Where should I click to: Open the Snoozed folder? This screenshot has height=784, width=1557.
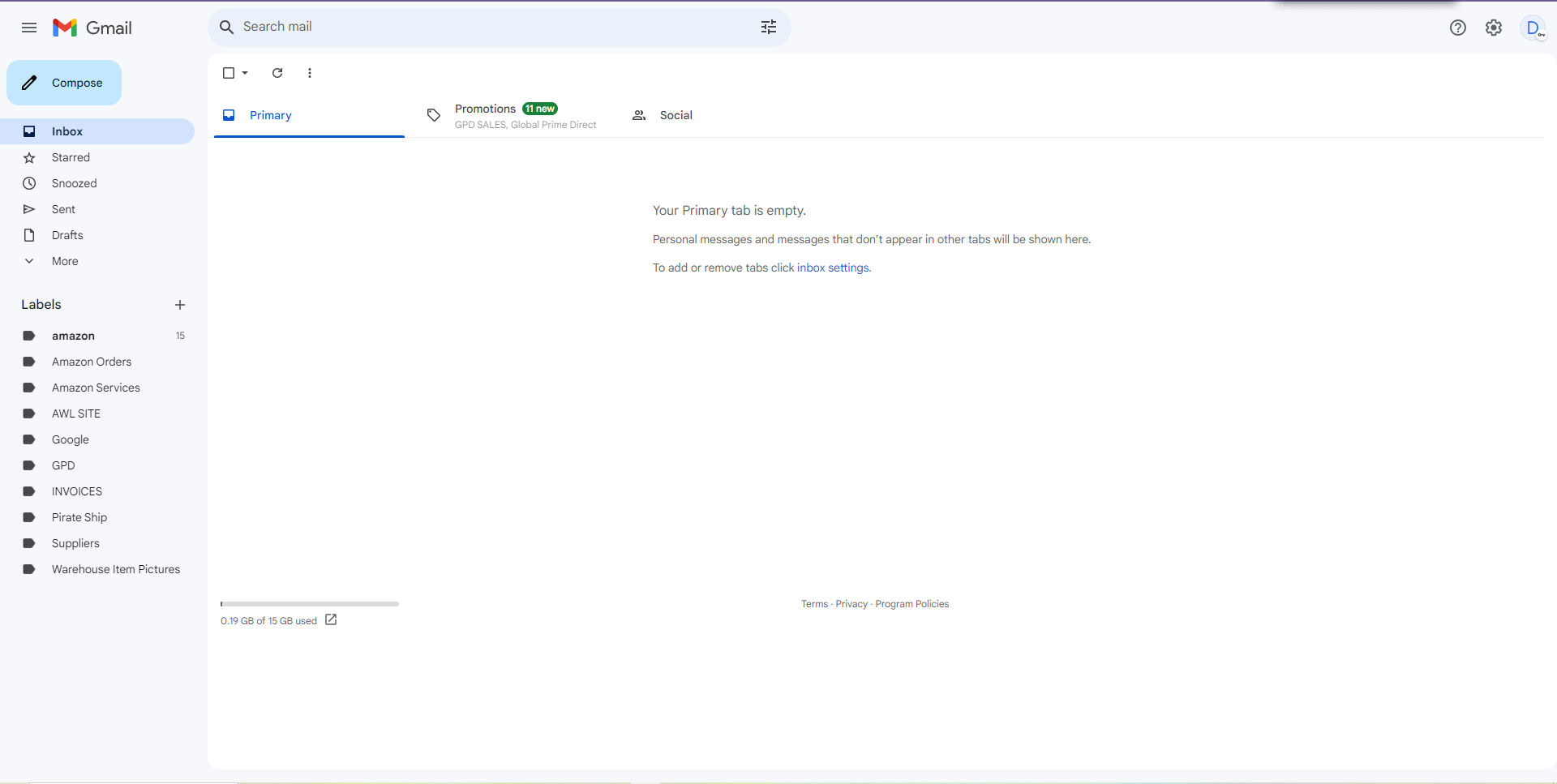point(97,183)
